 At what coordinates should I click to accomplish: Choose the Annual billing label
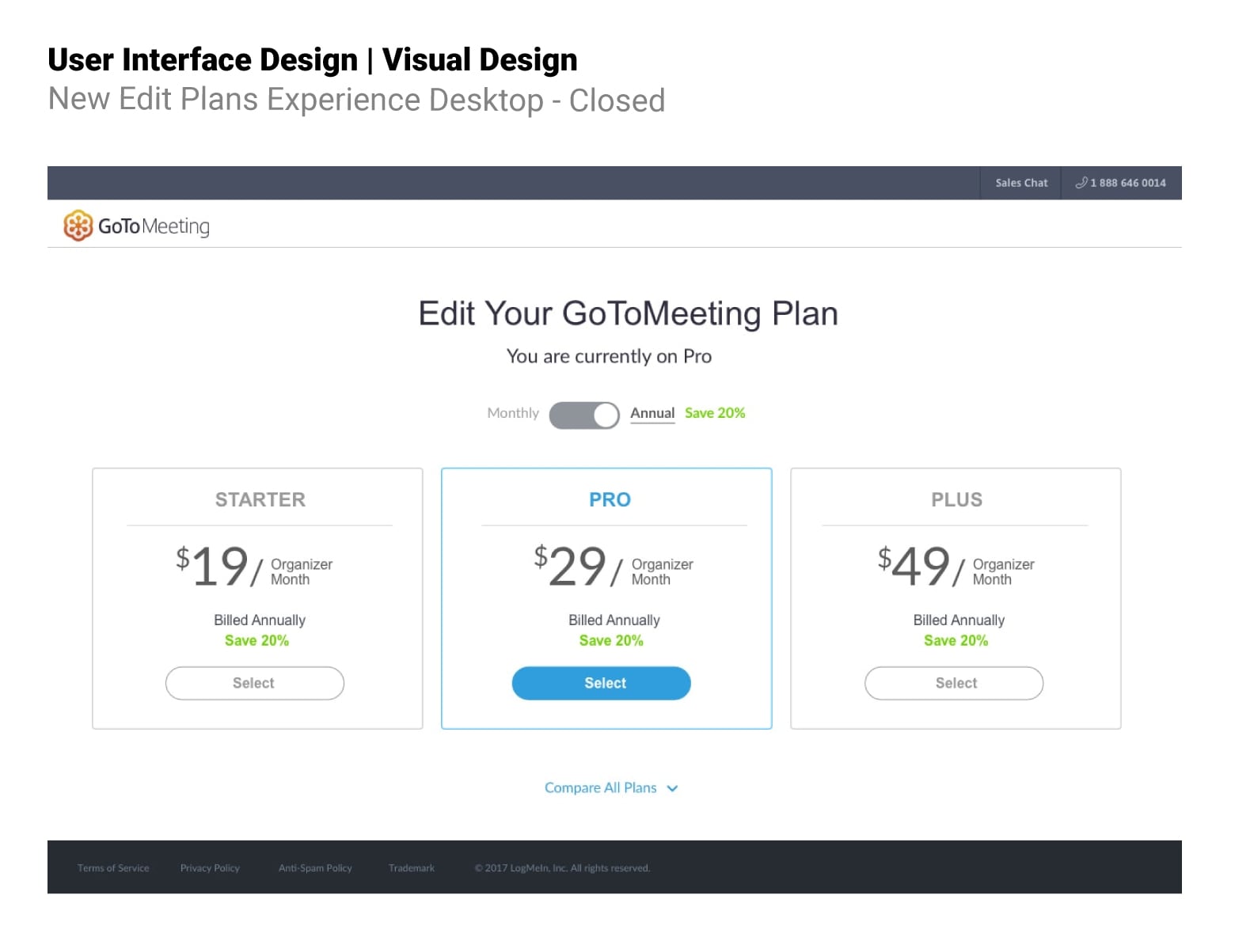click(652, 413)
